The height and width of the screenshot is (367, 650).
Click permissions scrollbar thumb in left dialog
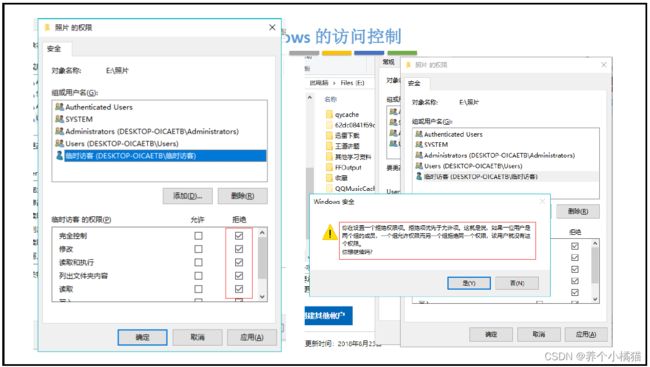[262, 258]
